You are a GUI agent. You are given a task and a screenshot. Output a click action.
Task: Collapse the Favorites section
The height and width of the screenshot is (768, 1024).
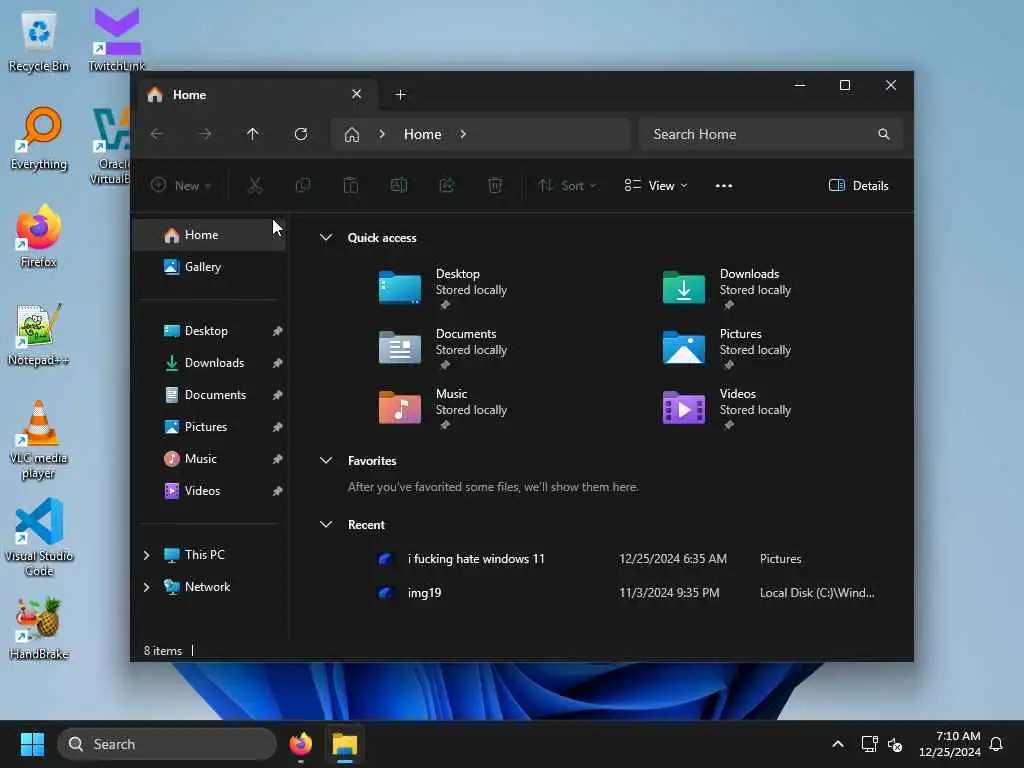point(326,460)
